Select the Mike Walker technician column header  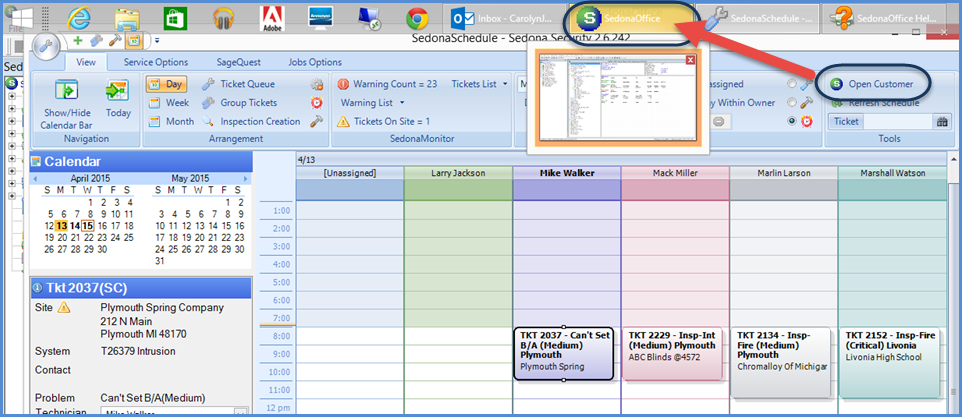pyautogui.click(x=567, y=174)
